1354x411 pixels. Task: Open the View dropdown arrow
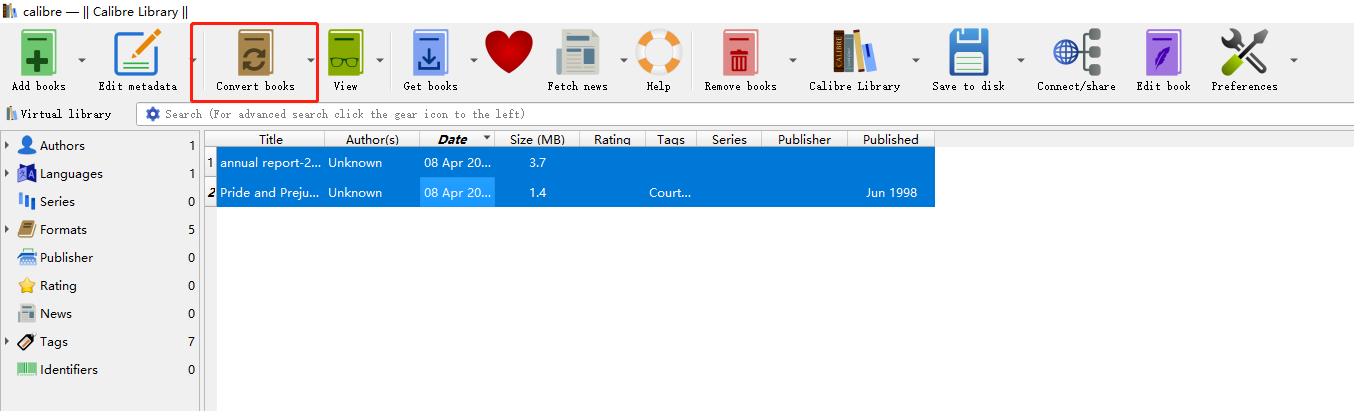(380, 60)
